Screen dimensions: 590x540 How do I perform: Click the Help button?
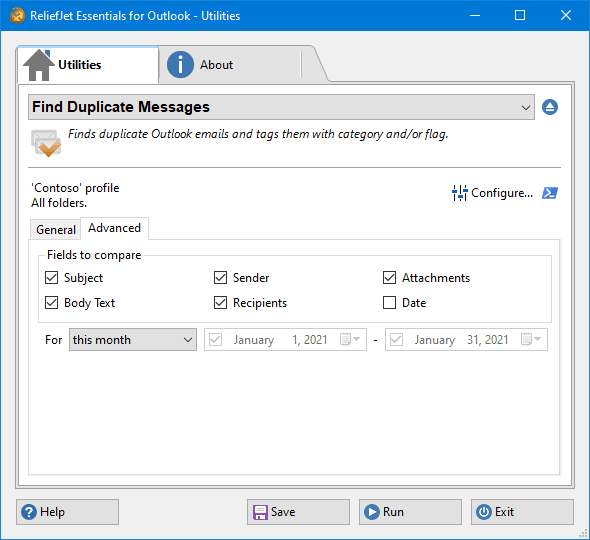pos(67,512)
